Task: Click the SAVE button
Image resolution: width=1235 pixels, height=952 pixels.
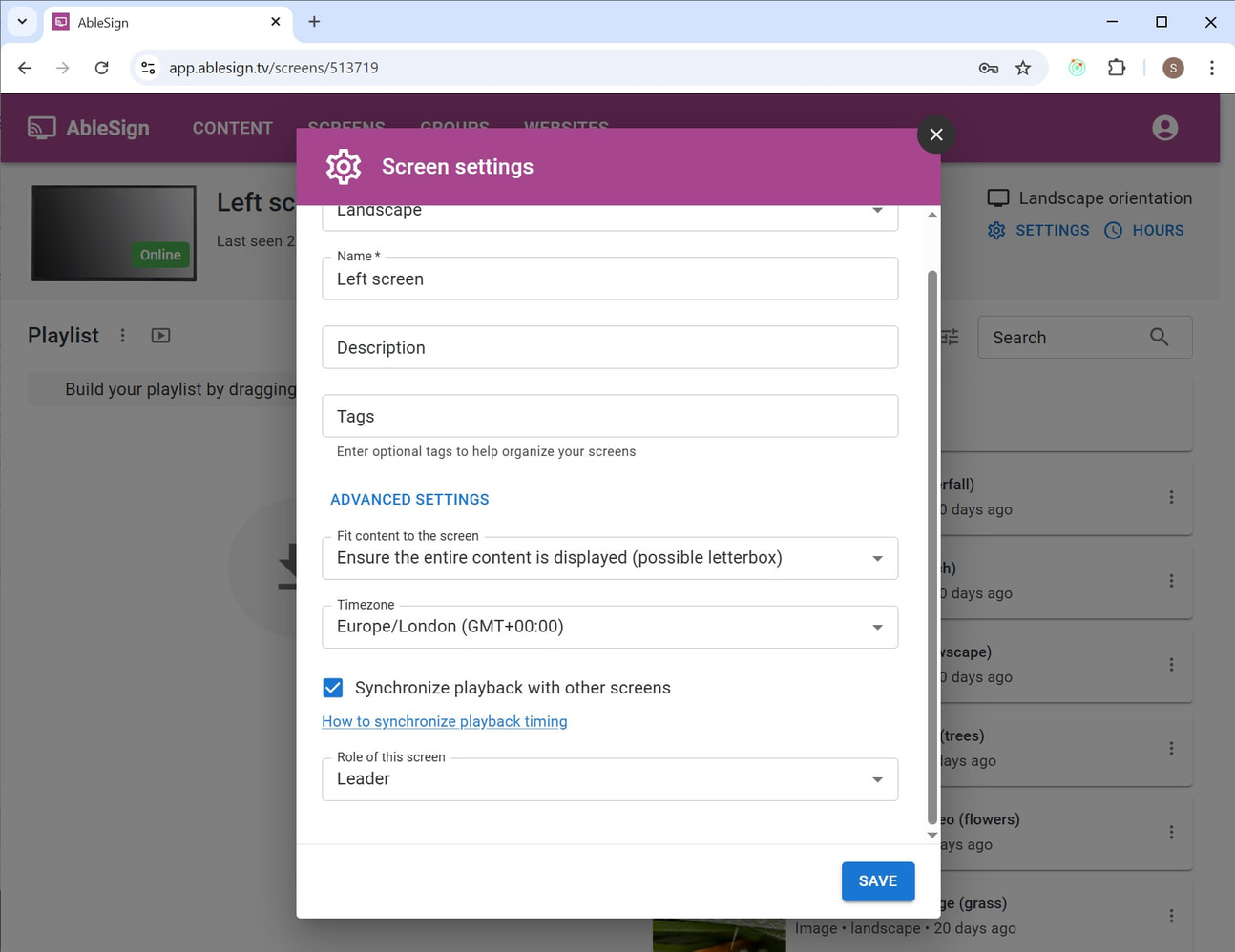Action: (x=877, y=880)
